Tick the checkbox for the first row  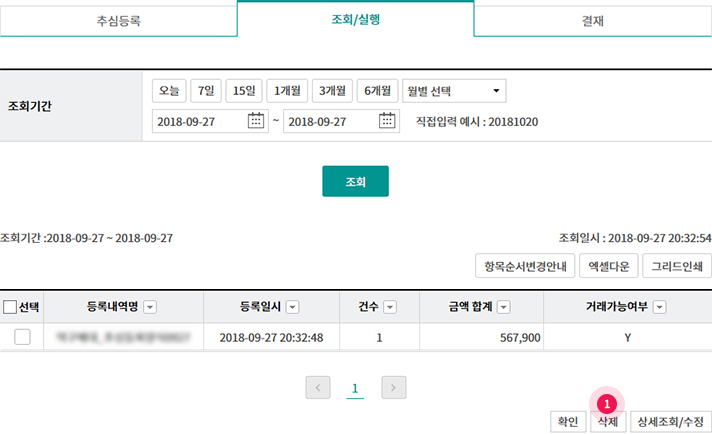[x=22, y=338]
